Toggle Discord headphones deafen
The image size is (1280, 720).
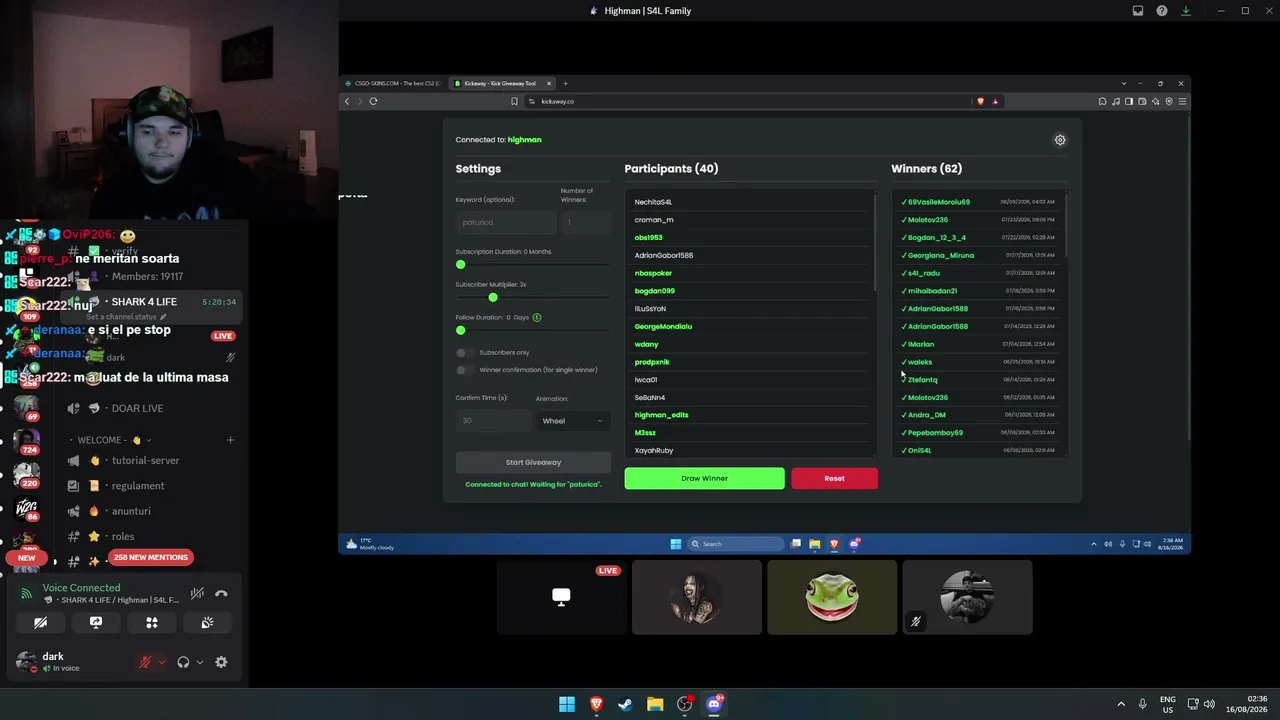click(183, 662)
